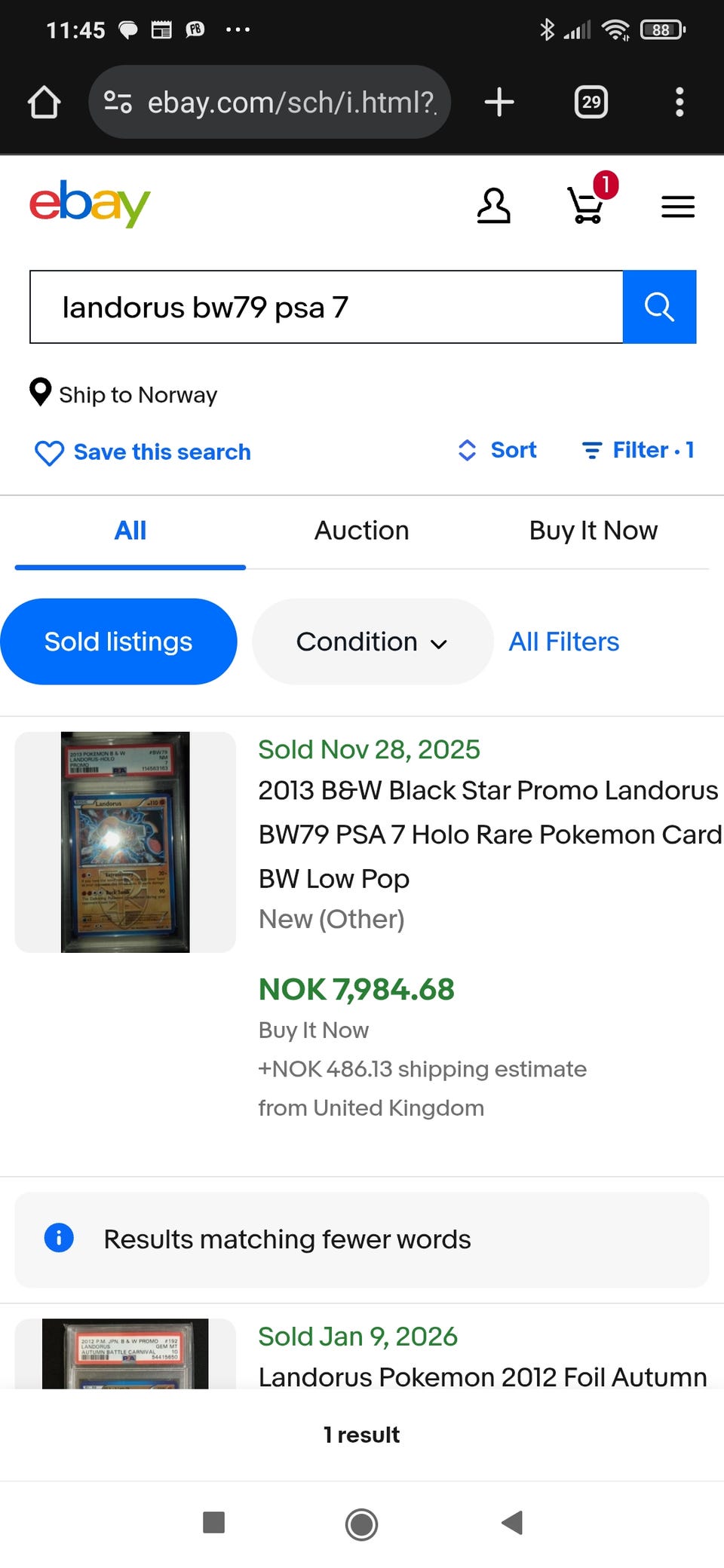Save this search with heart icon
The image size is (724, 1568).
(x=143, y=452)
